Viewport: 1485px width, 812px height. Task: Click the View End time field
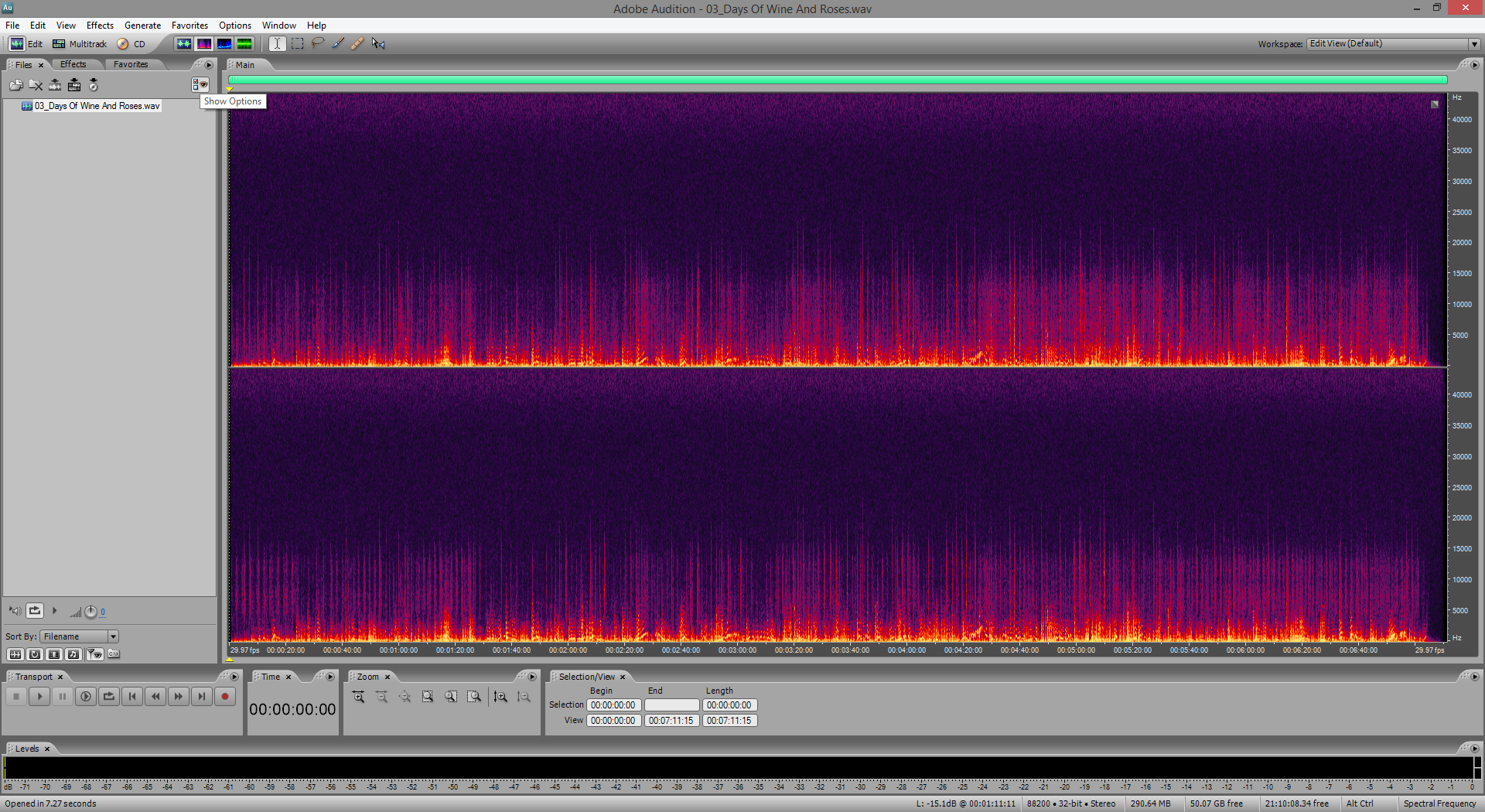tap(672, 721)
